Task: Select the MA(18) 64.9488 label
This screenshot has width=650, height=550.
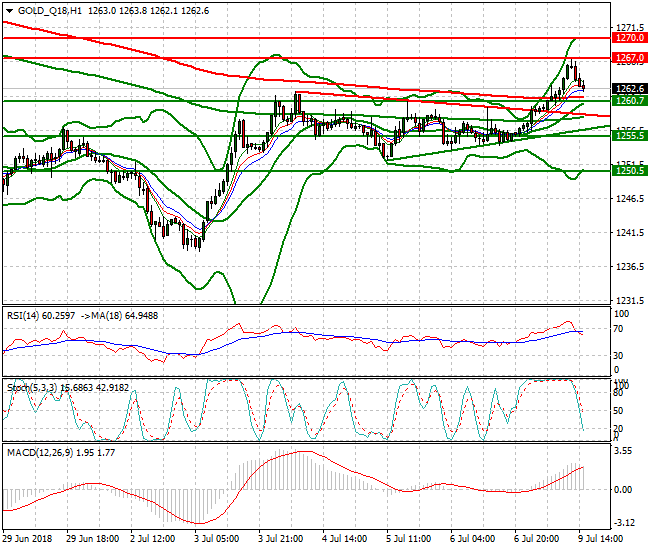Action: click(x=124, y=316)
